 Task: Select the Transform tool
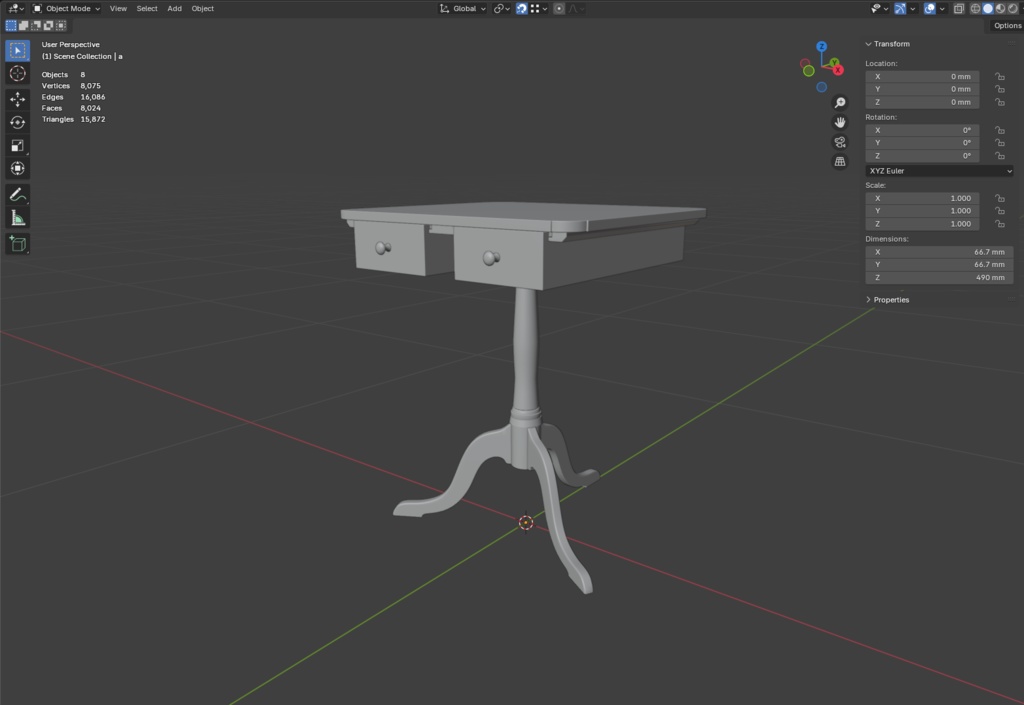pyautogui.click(x=18, y=168)
